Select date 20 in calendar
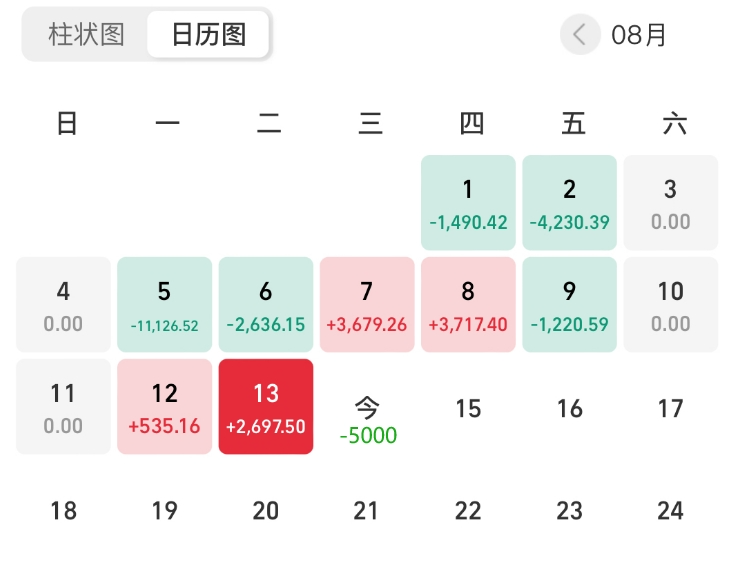The height and width of the screenshot is (561, 747). point(265,511)
